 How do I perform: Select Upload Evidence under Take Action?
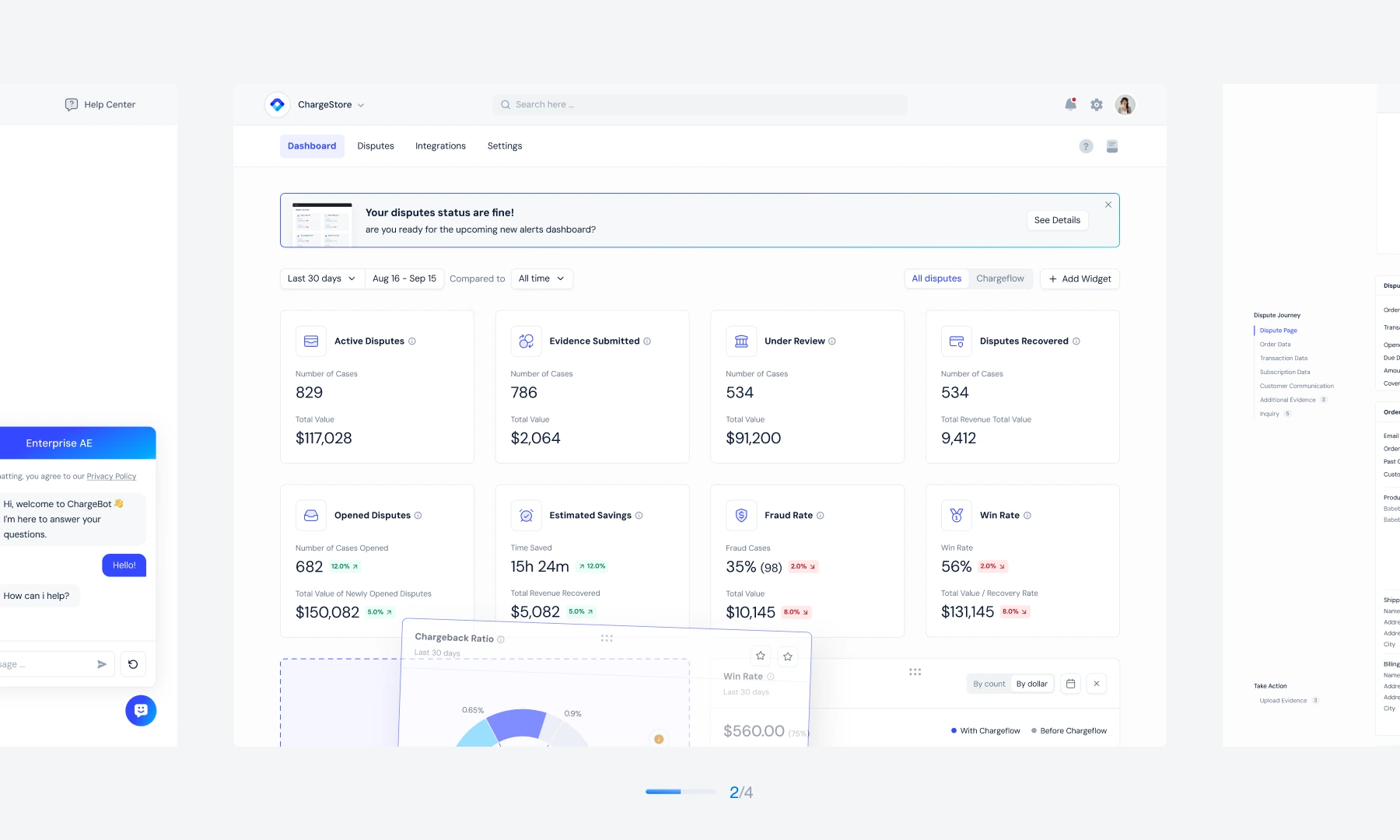tap(1283, 701)
